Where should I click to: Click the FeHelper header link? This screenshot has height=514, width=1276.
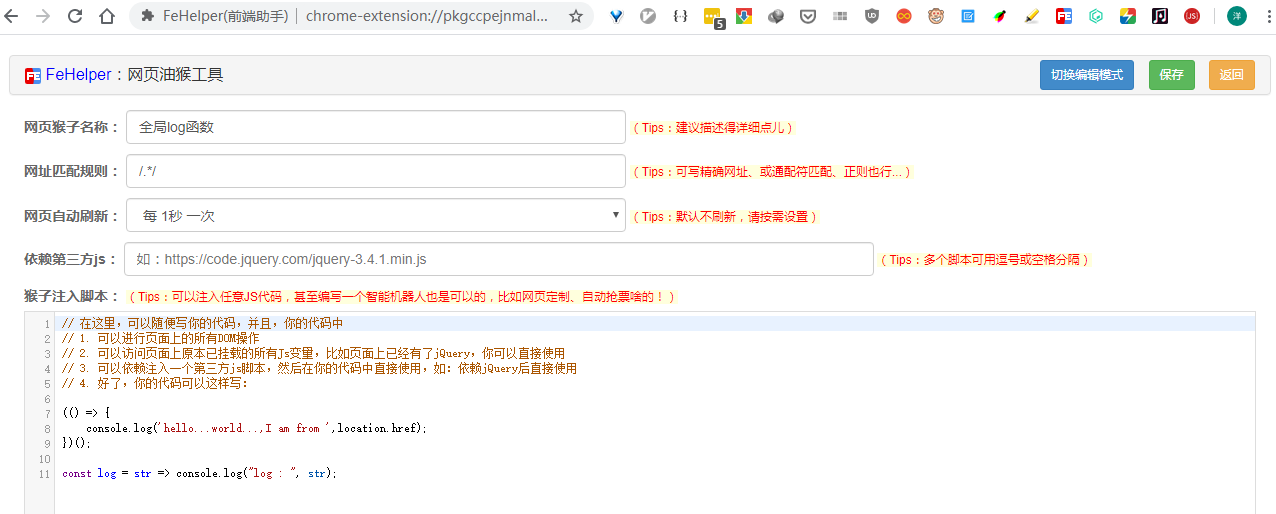(x=78, y=75)
